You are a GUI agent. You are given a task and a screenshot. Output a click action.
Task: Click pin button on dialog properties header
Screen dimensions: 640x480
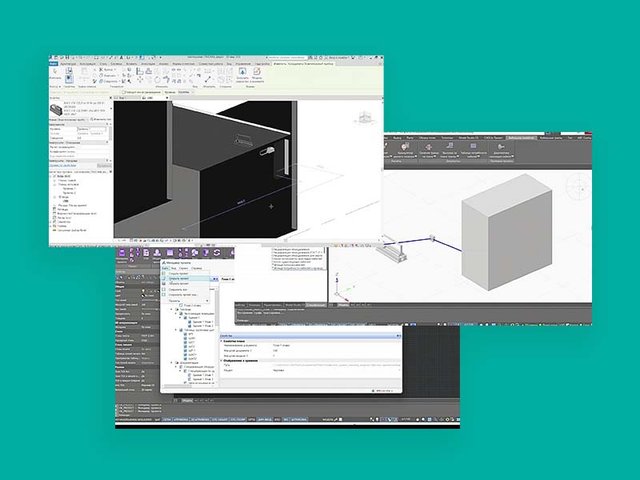click(399, 336)
